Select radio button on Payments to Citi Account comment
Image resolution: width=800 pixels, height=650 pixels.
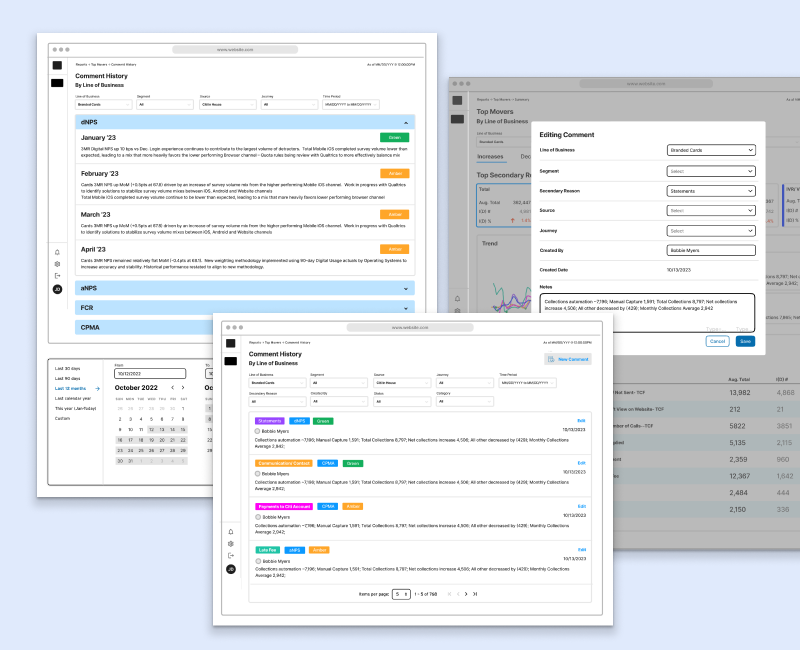tap(257, 517)
